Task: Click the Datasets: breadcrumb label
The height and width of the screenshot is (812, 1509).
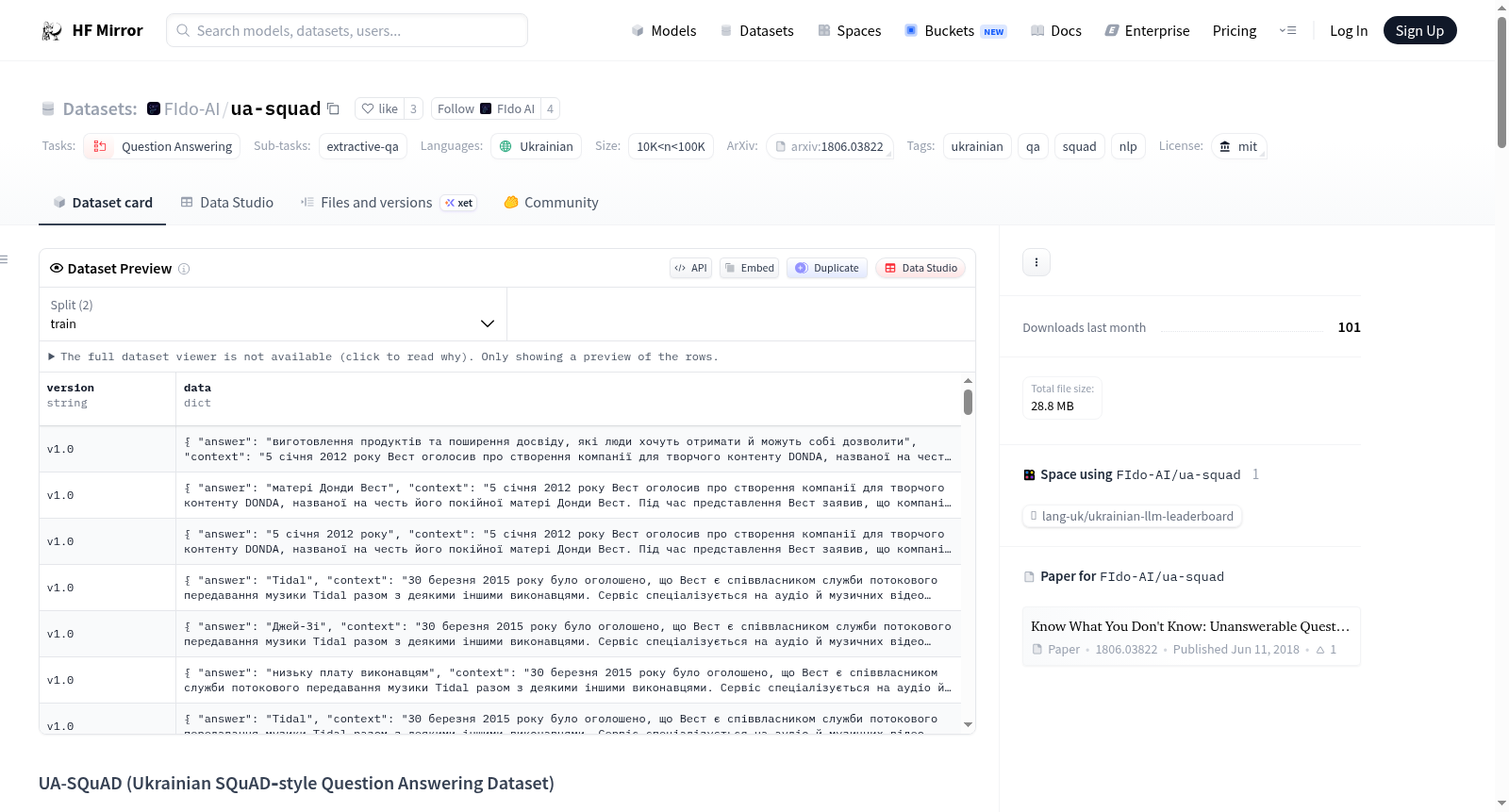Action: (100, 108)
